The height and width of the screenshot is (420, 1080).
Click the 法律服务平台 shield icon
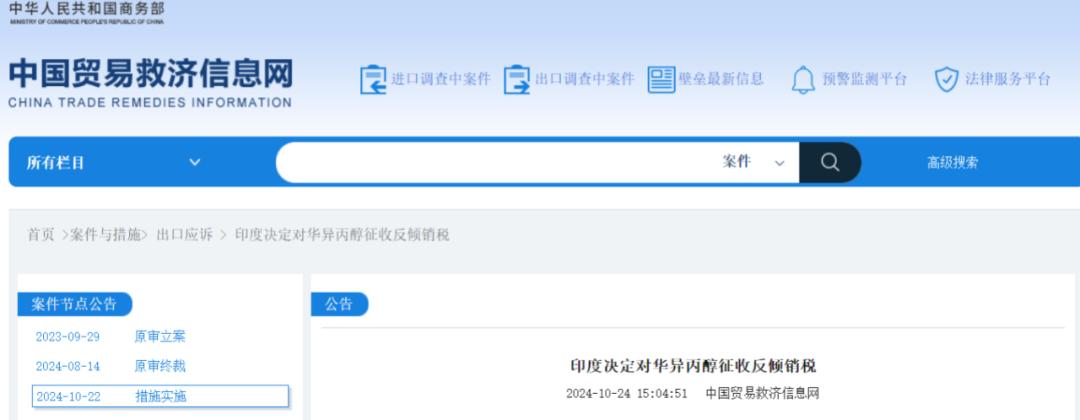coord(946,79)
